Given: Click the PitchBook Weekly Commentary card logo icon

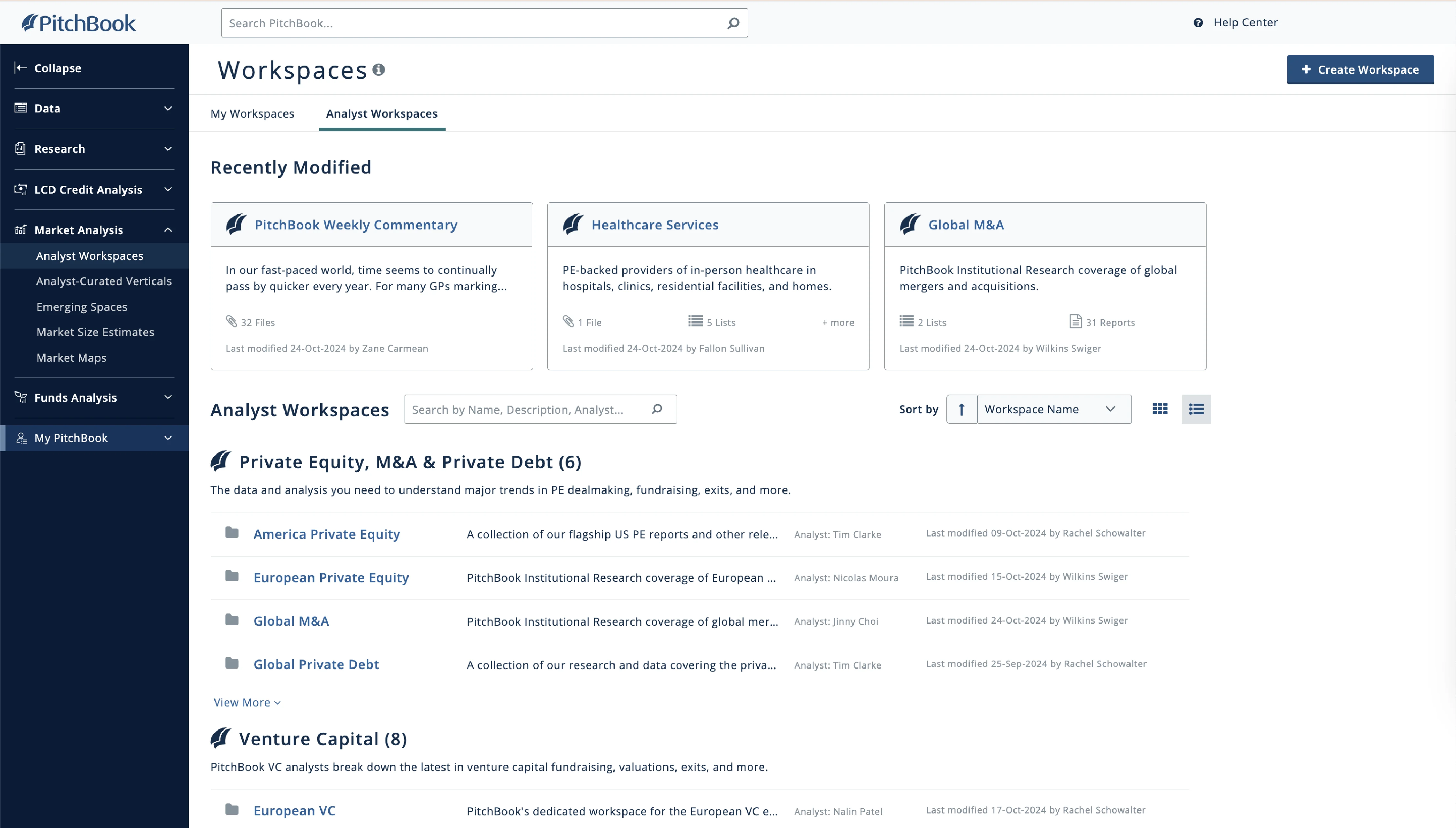Looking at the screenshot, I should (236, 224).
